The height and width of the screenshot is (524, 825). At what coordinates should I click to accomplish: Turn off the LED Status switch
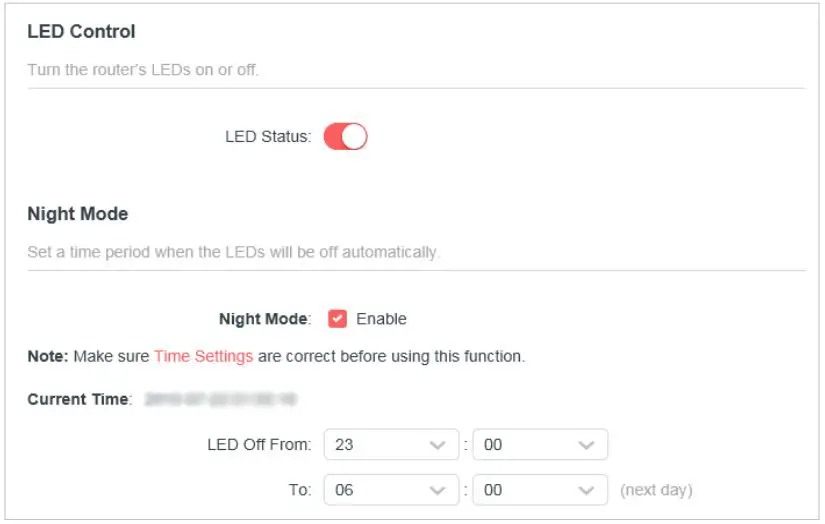346,136
